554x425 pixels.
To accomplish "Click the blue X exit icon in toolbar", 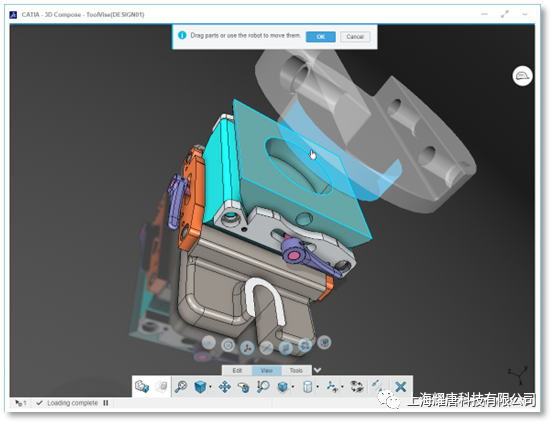I will (x=401, y=387).
